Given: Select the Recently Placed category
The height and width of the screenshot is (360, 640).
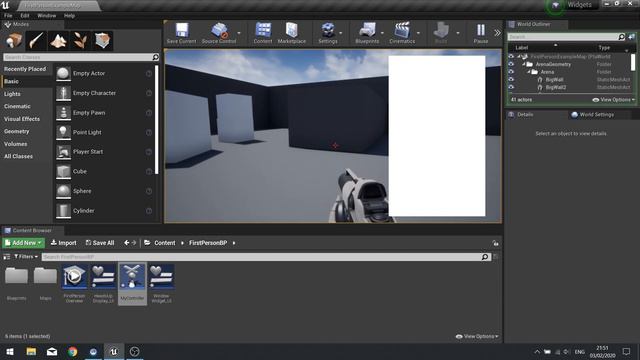Looking at the screenshot, I should [x=25, y=69].
